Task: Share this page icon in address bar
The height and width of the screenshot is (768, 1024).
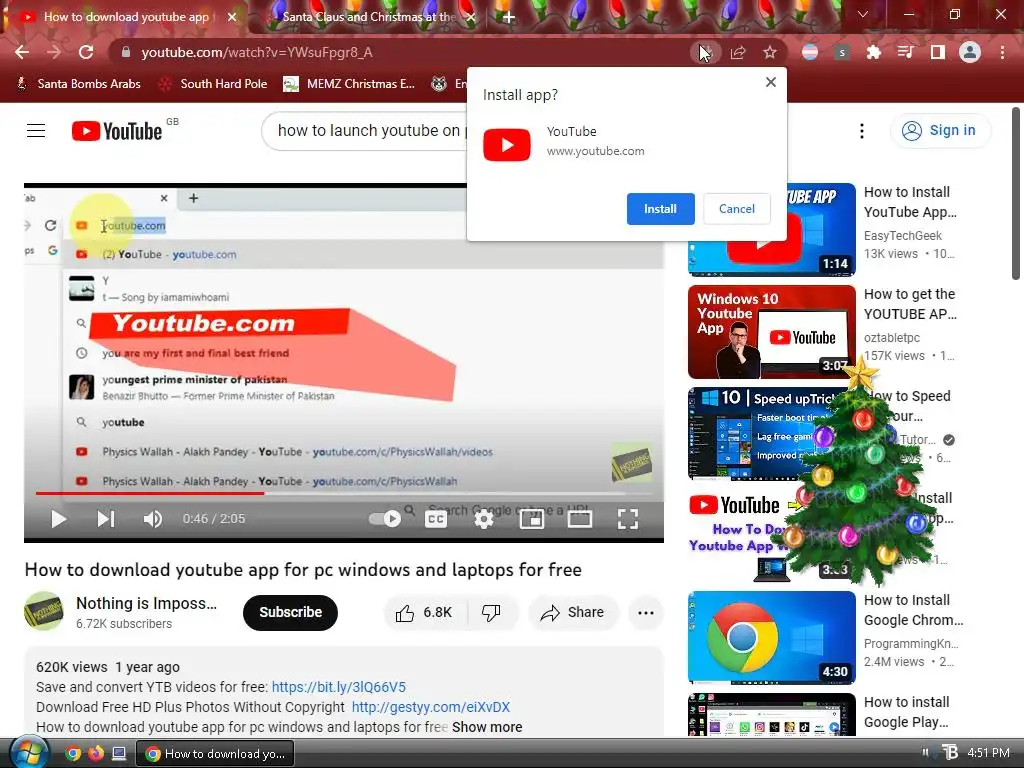Action: [x=738, y=52]
